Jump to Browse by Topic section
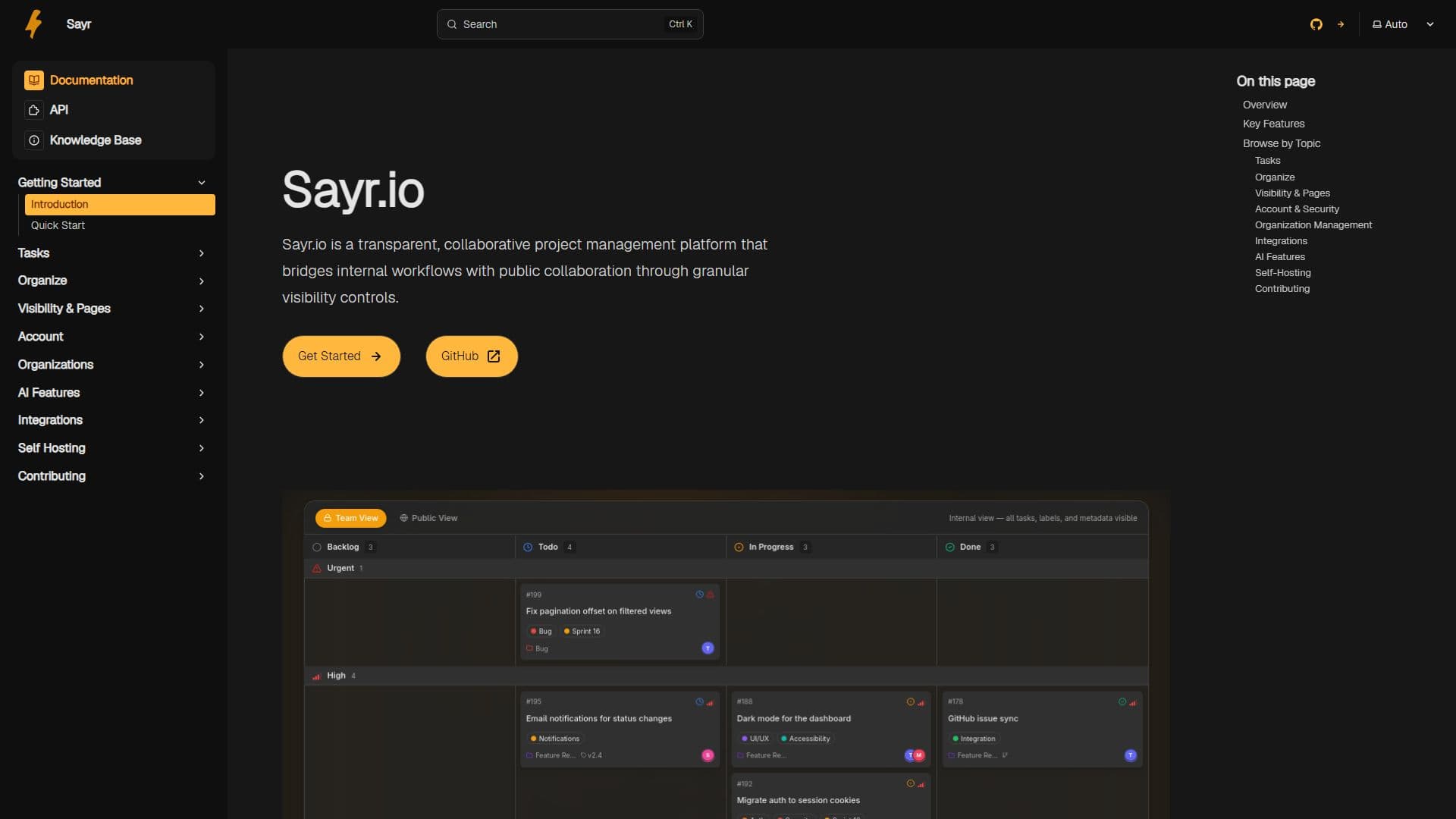 tap(1281, 144)
